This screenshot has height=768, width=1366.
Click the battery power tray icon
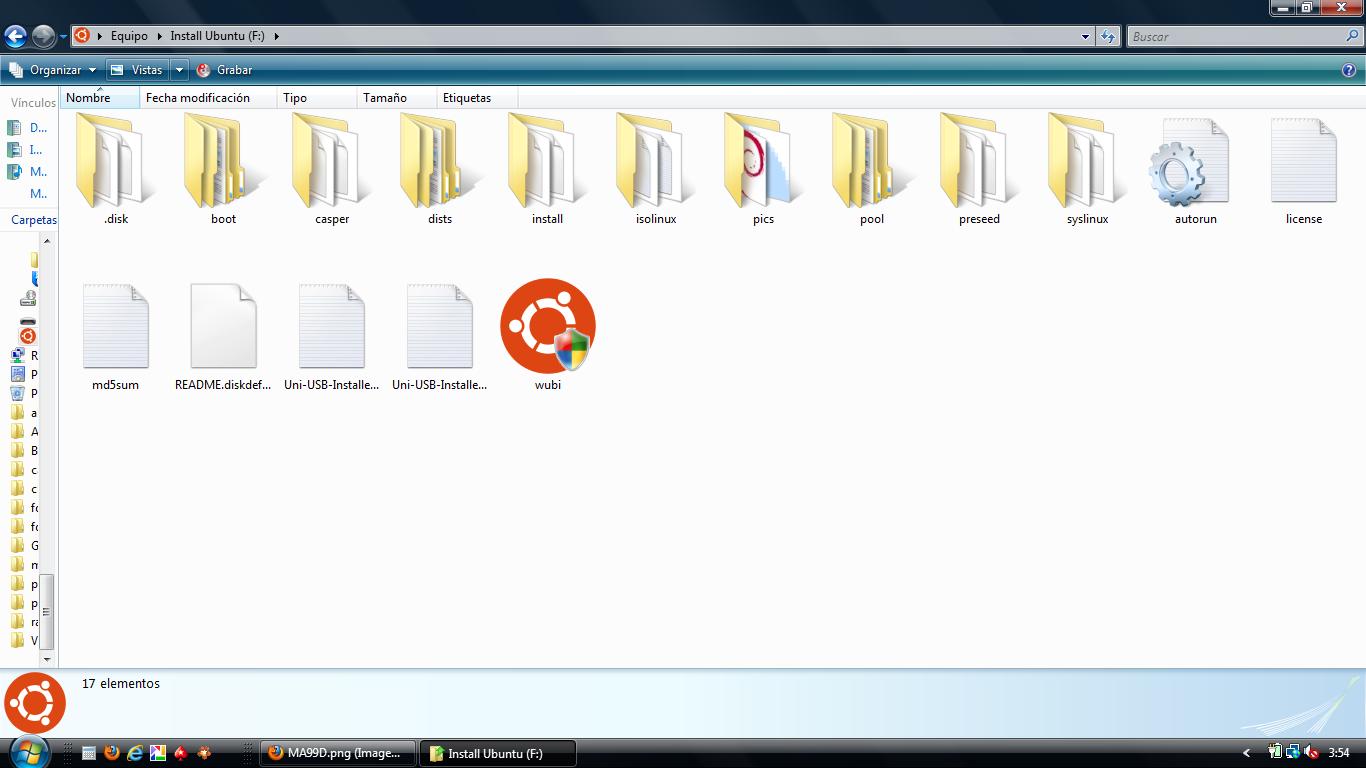tap(1276, 752)
